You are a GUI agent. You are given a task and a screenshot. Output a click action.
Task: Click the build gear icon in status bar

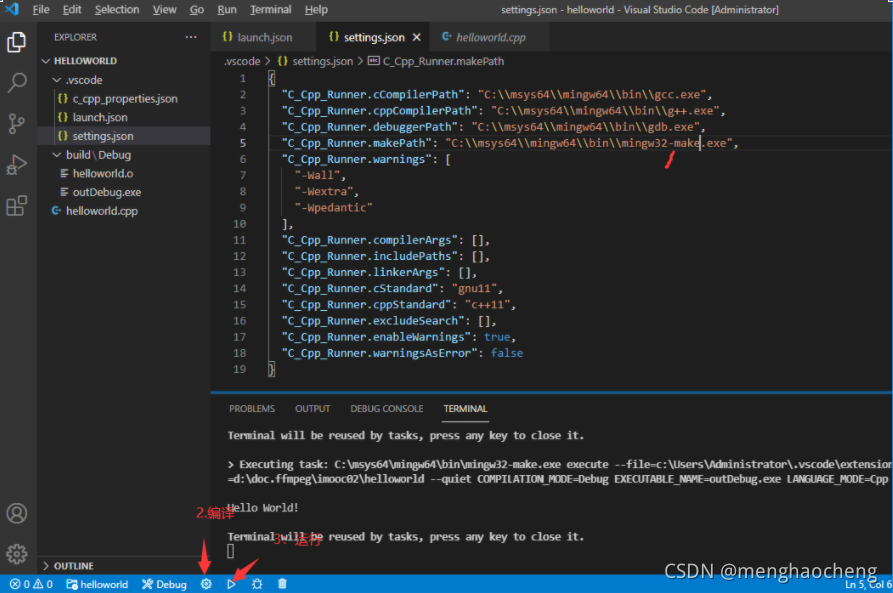tap(206, 584)
